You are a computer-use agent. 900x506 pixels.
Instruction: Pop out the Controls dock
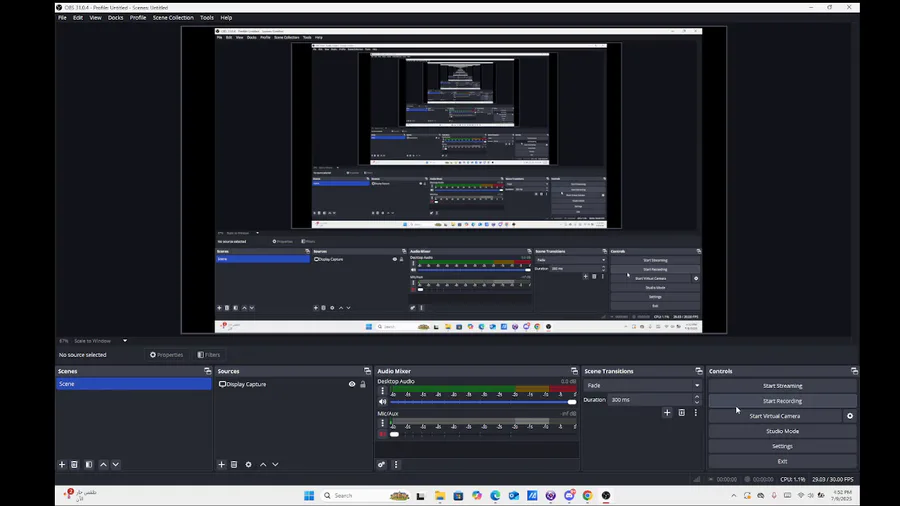coord(854,371)
